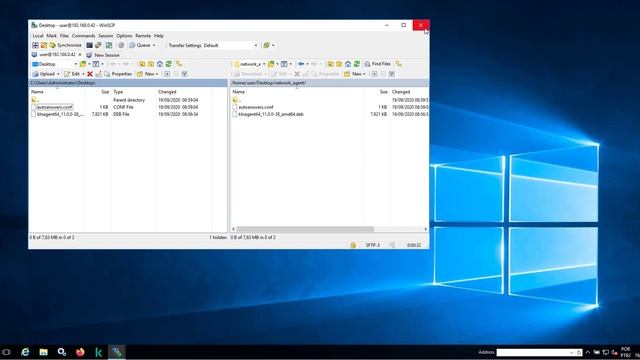Click Upload button

click(x=44, y=74)
